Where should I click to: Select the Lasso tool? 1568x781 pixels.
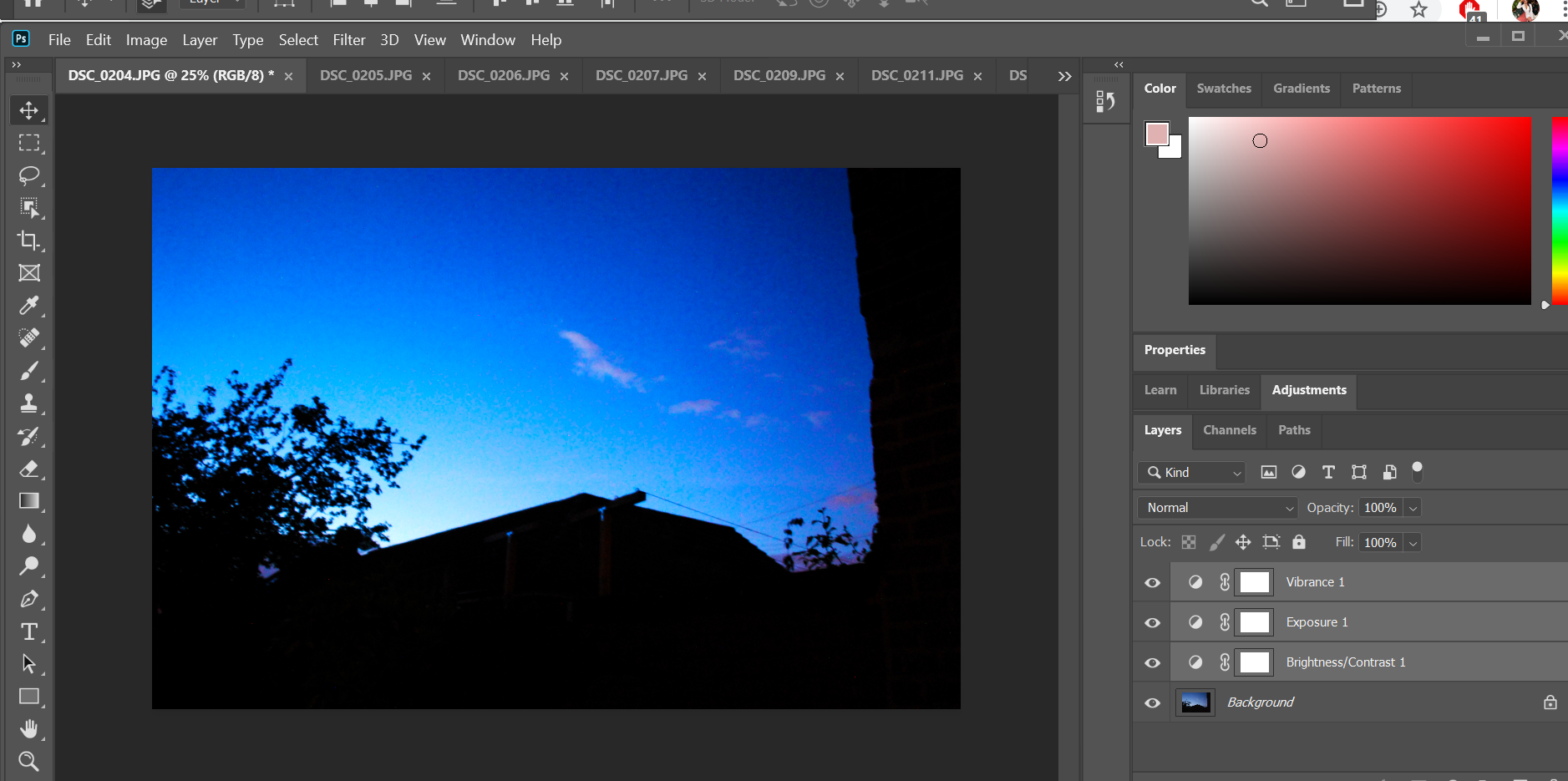(x=28, y=175)
